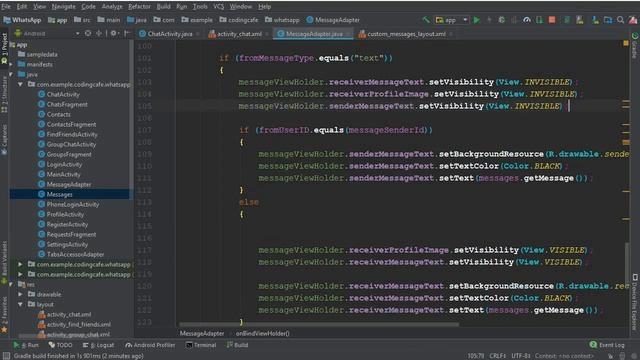This screenshot has height=360, width=640.
Task: Stop the running app with red square
Action: point(552,20)
